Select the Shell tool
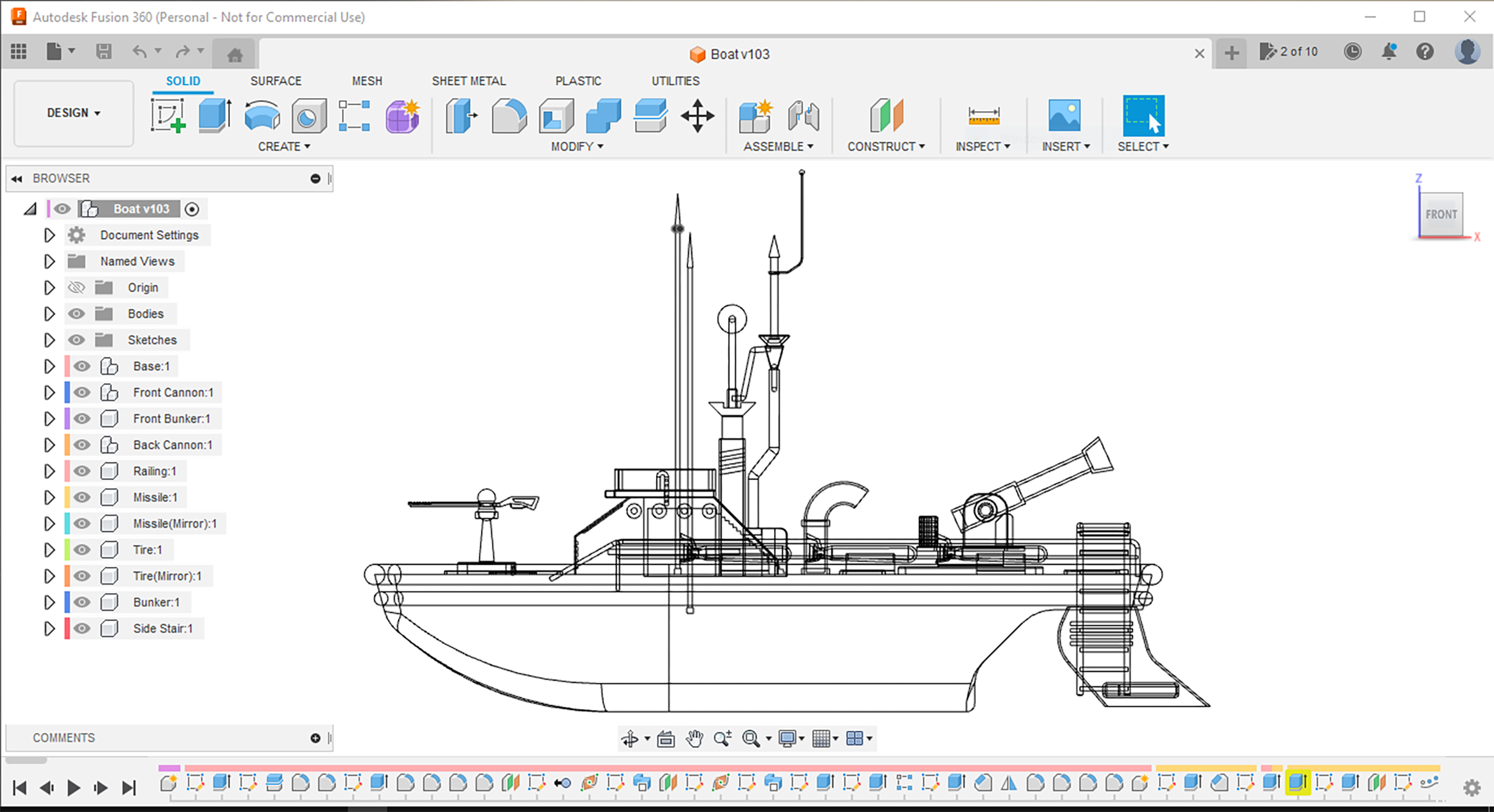Viewport: 1494px width, 812px height. (557, 116)
